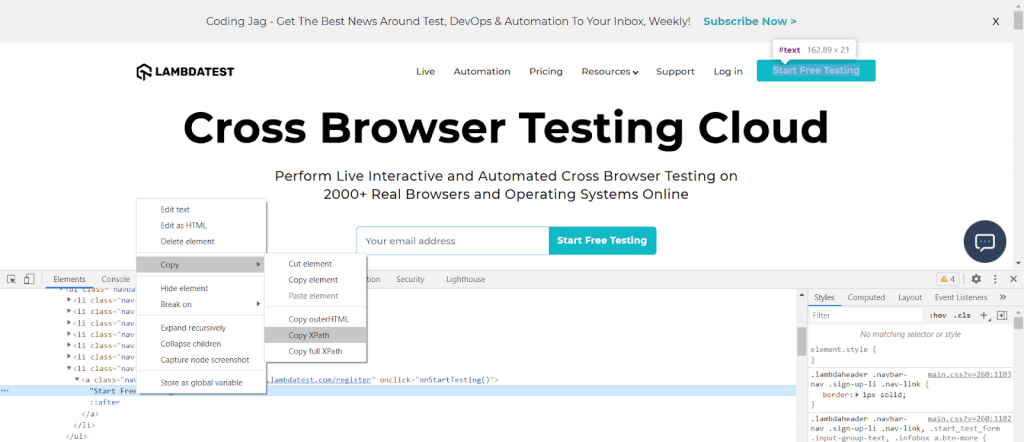Click the onclick="onStartTesting()" attribute text
This screenshot has width=1024, height=442.
(436, 379)
